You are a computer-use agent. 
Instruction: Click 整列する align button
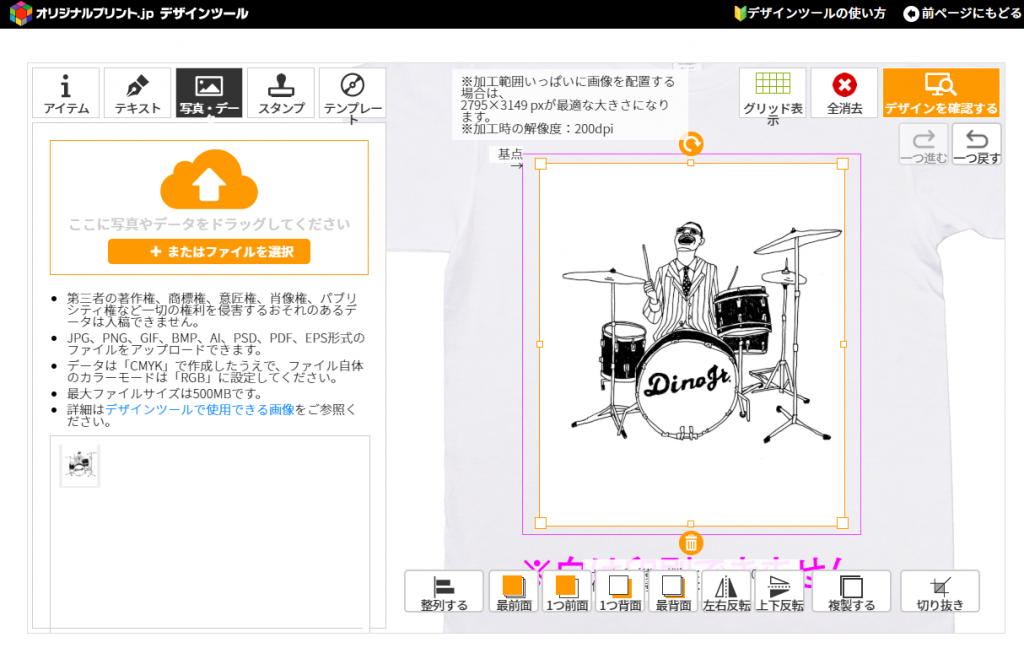[x=444, y=592]
